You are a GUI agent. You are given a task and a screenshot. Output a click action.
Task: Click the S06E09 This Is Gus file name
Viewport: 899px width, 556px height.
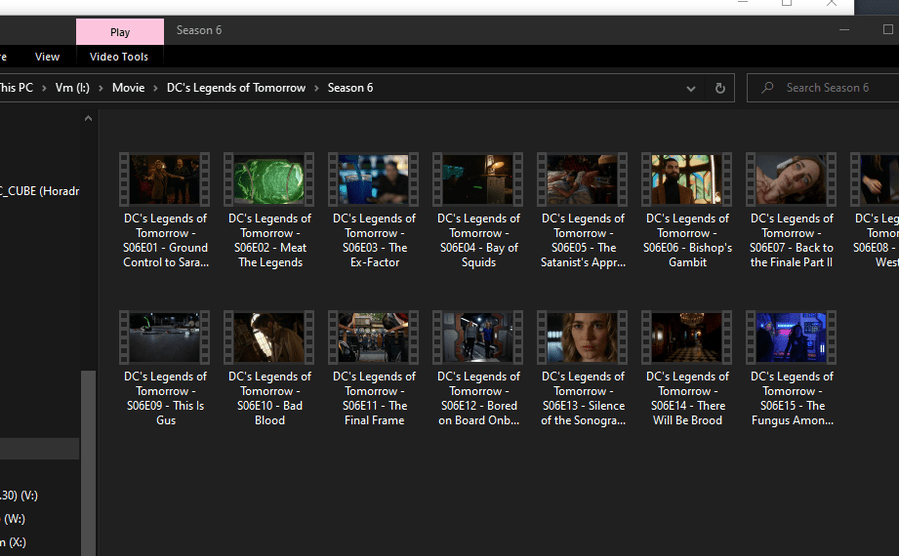(x=165, y=398)
